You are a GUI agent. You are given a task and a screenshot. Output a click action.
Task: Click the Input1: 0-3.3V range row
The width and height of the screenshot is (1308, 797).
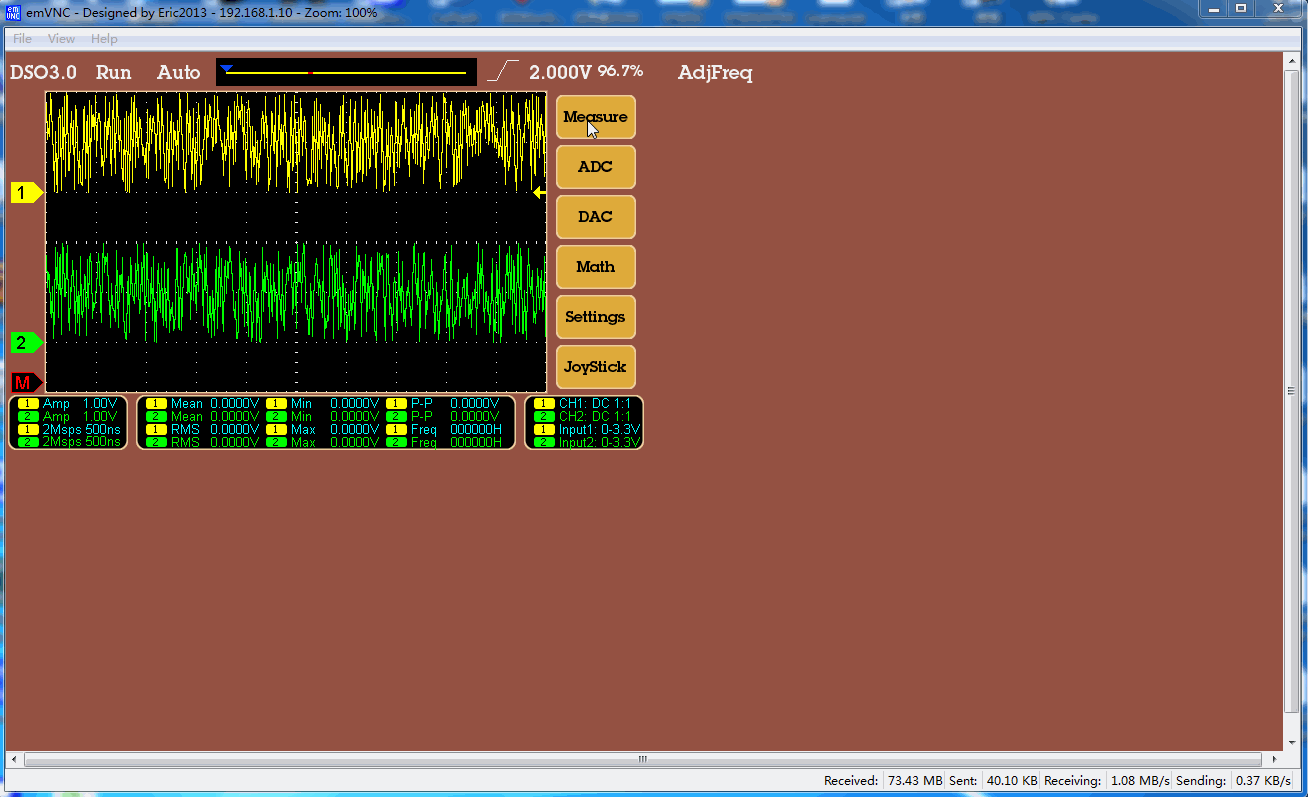pos(586,429)
